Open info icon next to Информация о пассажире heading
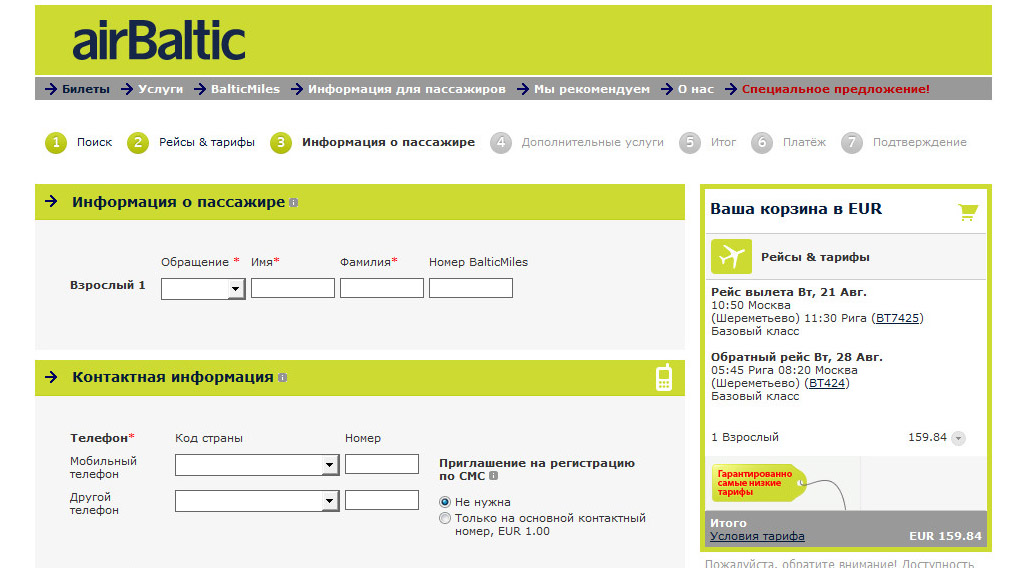This screenshot has height=568, width=1015. pos(293,203)
